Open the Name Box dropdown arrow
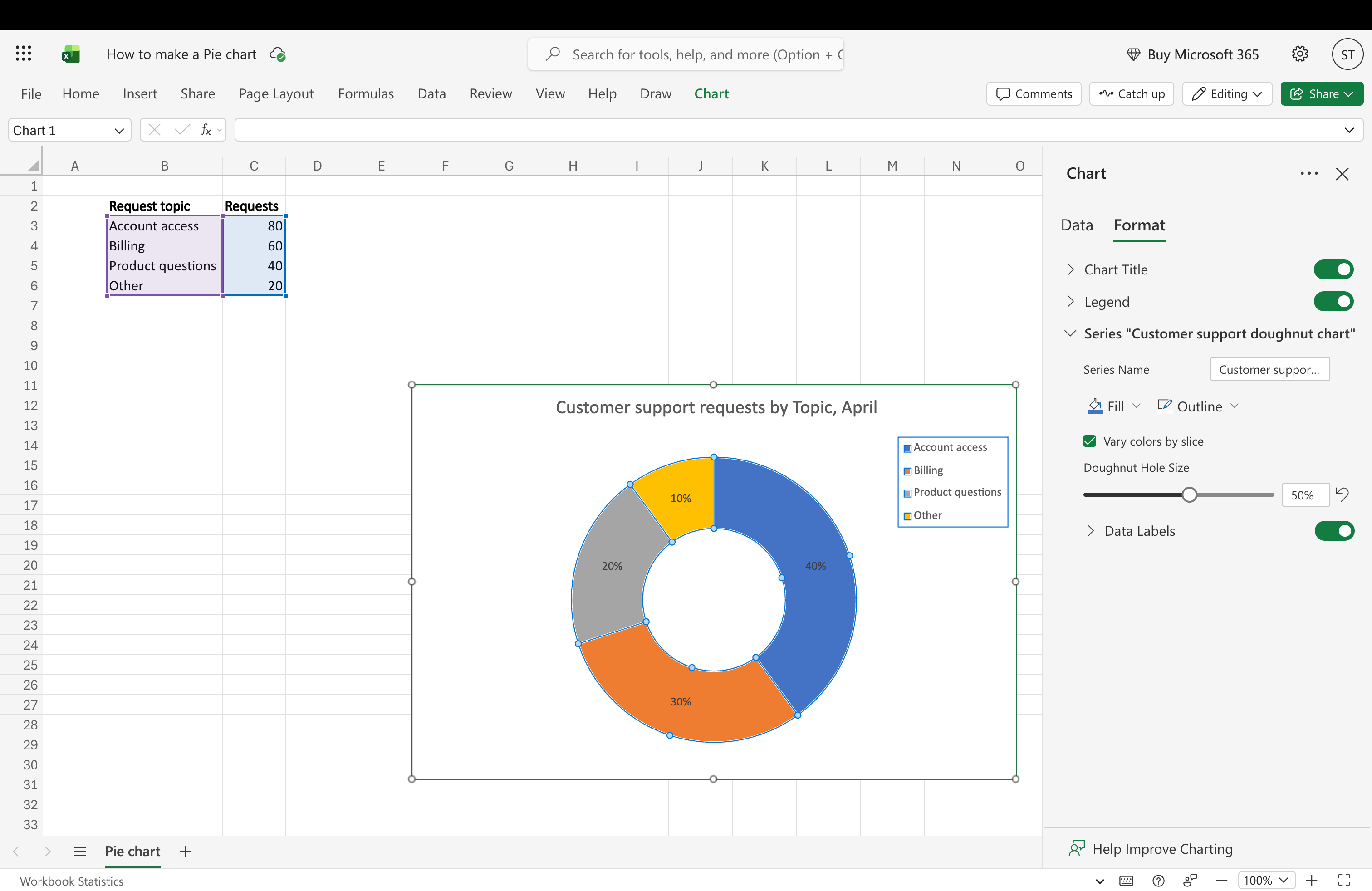The height and width of the screenshot is (891, 1372). point(119,130)
